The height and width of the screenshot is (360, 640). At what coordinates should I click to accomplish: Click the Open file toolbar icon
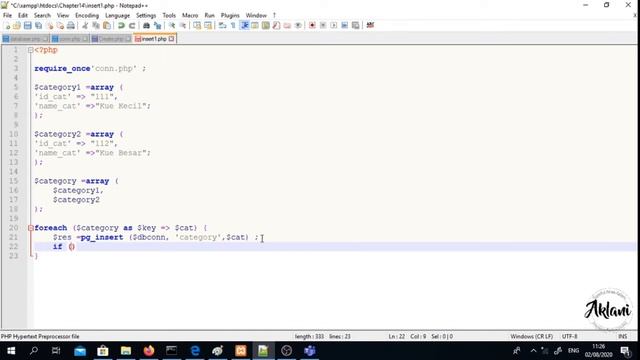pos(17,26)
